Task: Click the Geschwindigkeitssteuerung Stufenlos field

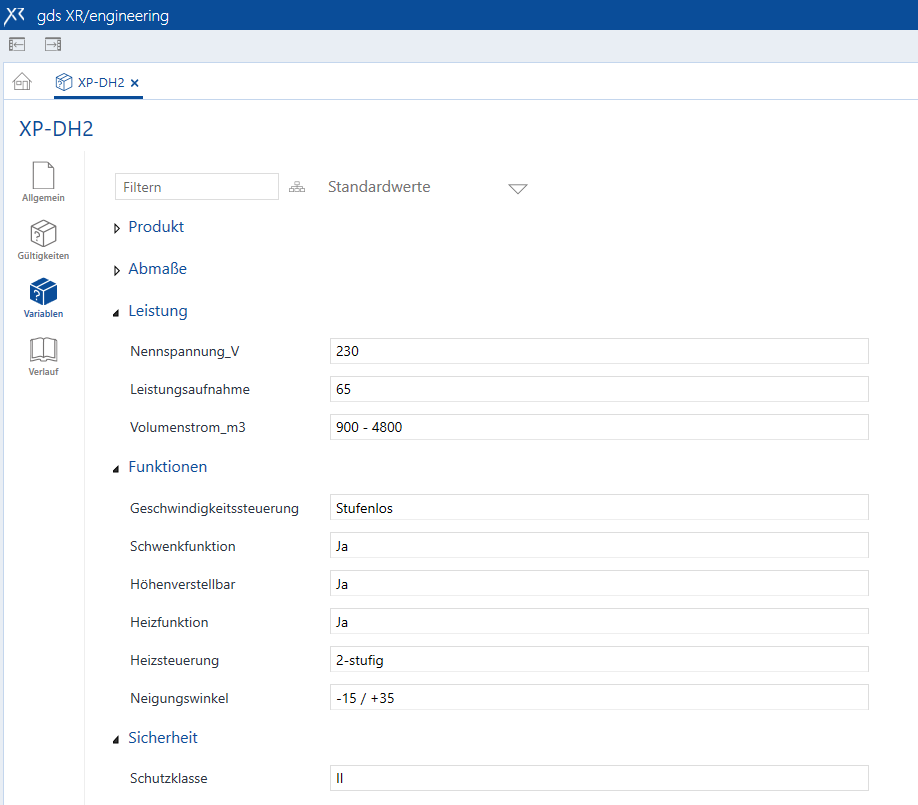Action: pos(598,507)
